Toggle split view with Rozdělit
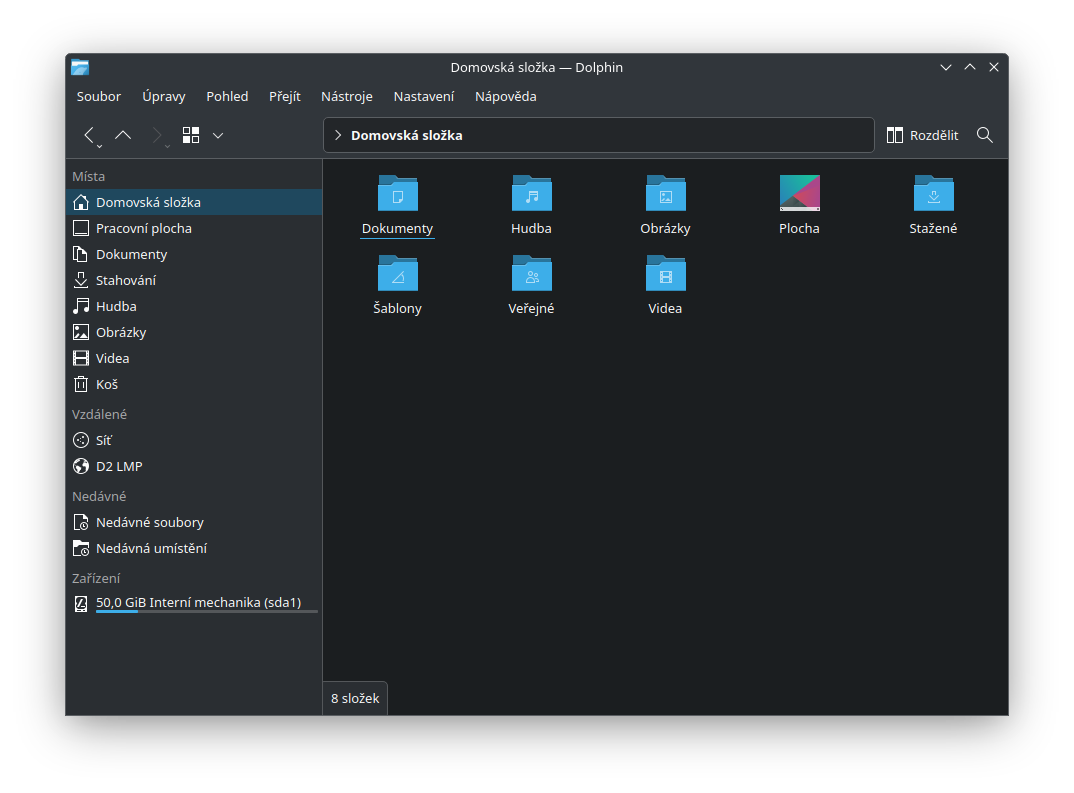The height and width of the screenshot is (793, 1074). [x=922, y=135]
